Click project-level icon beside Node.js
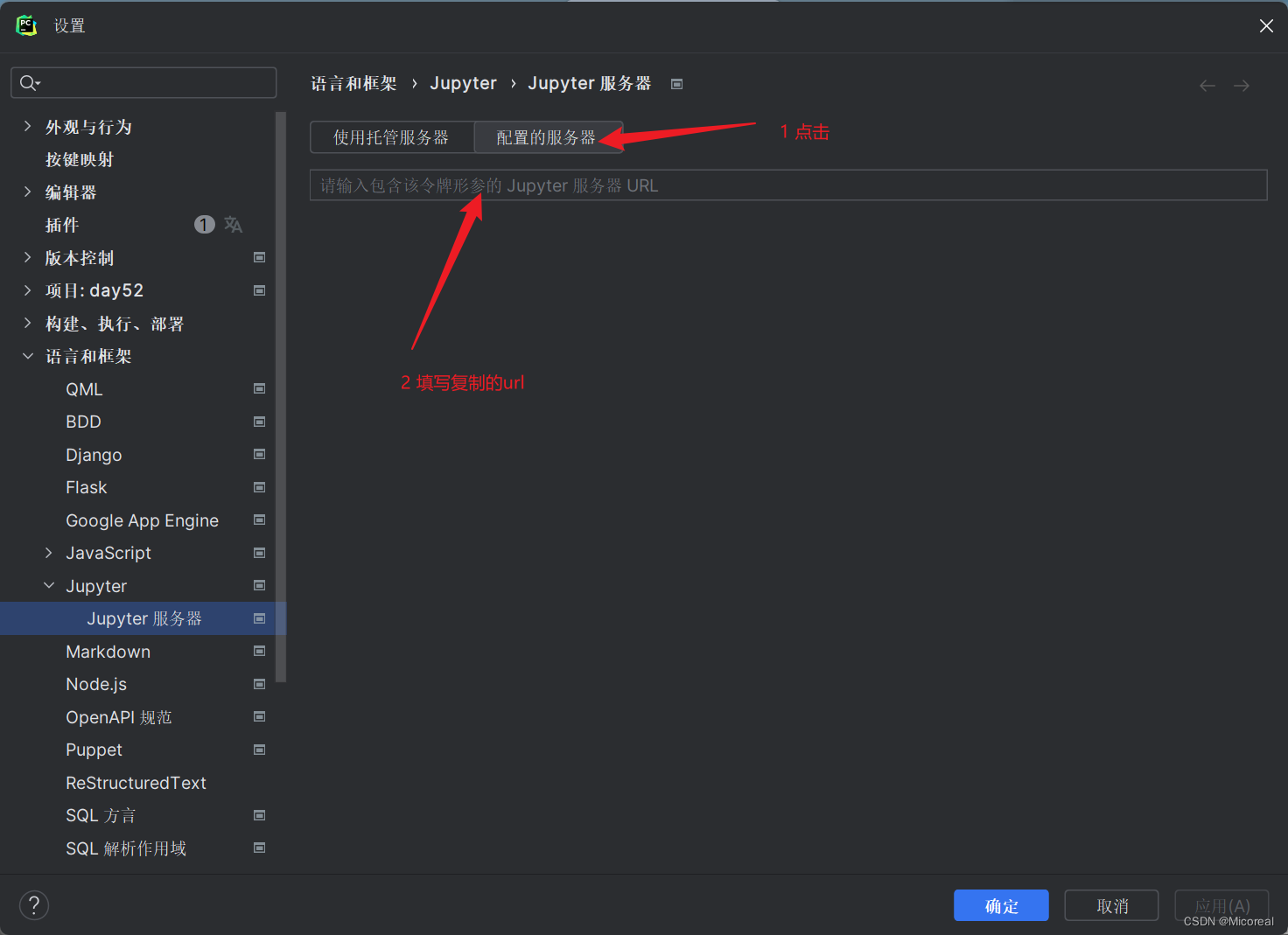The height and width of the screenshot is (935, 1288). coord(259,684)
